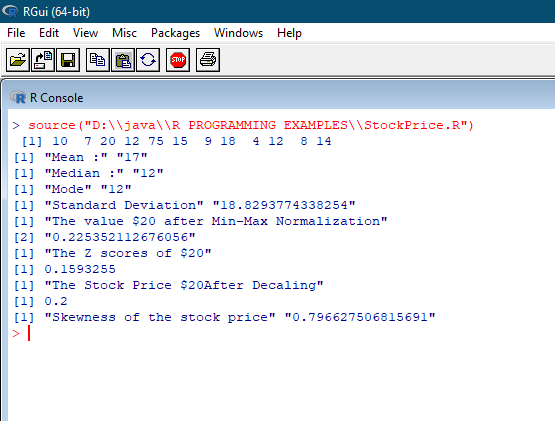Viewport: 555px width, 421px height.
Task: Click the "The Z scores of $20" line
Action: point(113,253)
